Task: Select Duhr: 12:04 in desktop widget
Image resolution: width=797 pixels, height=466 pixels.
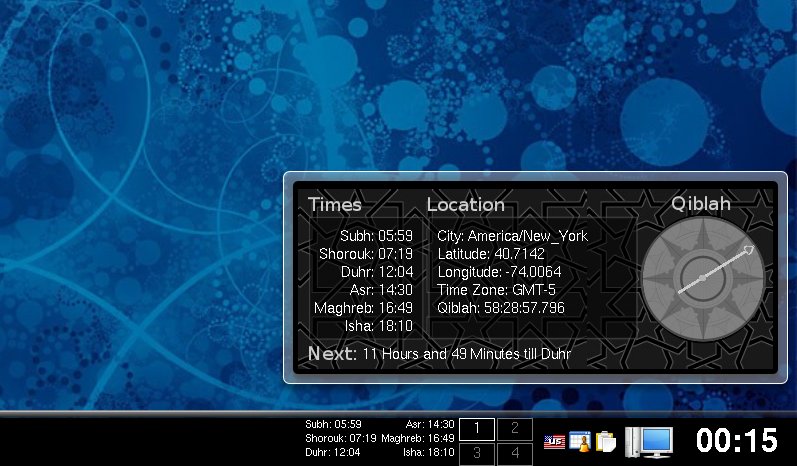Action: [377, 272]
